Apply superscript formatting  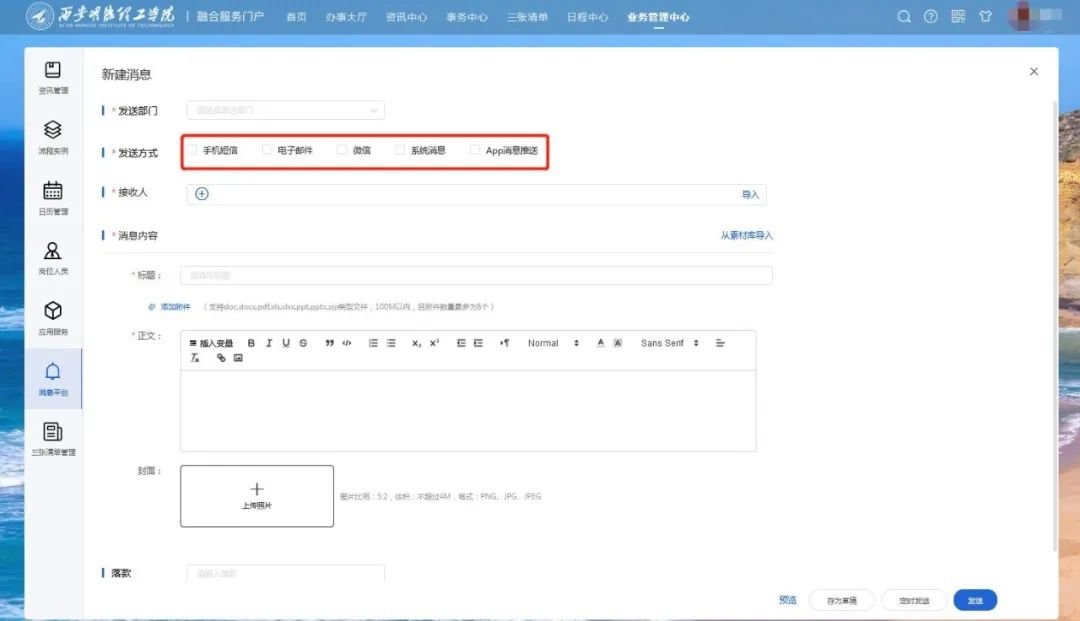pyautogui.click(x=434, y=343)
